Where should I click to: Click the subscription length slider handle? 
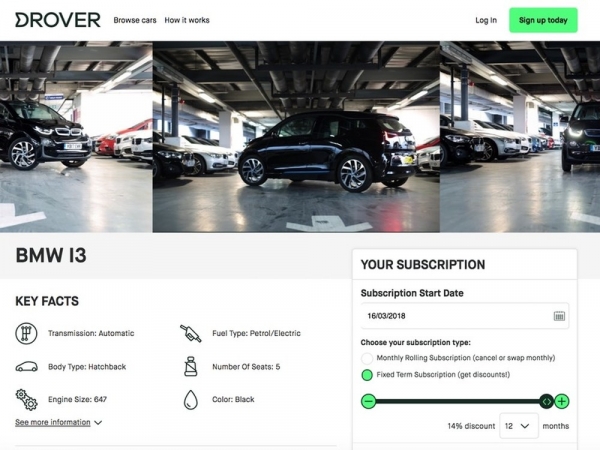pos(546,401)
